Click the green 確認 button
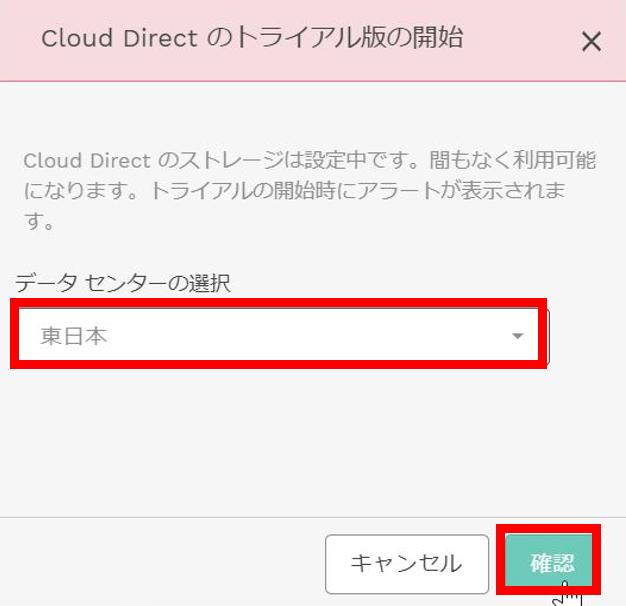Image resolution: width=626 pixels, height=606 pixels. coord(551,563)
